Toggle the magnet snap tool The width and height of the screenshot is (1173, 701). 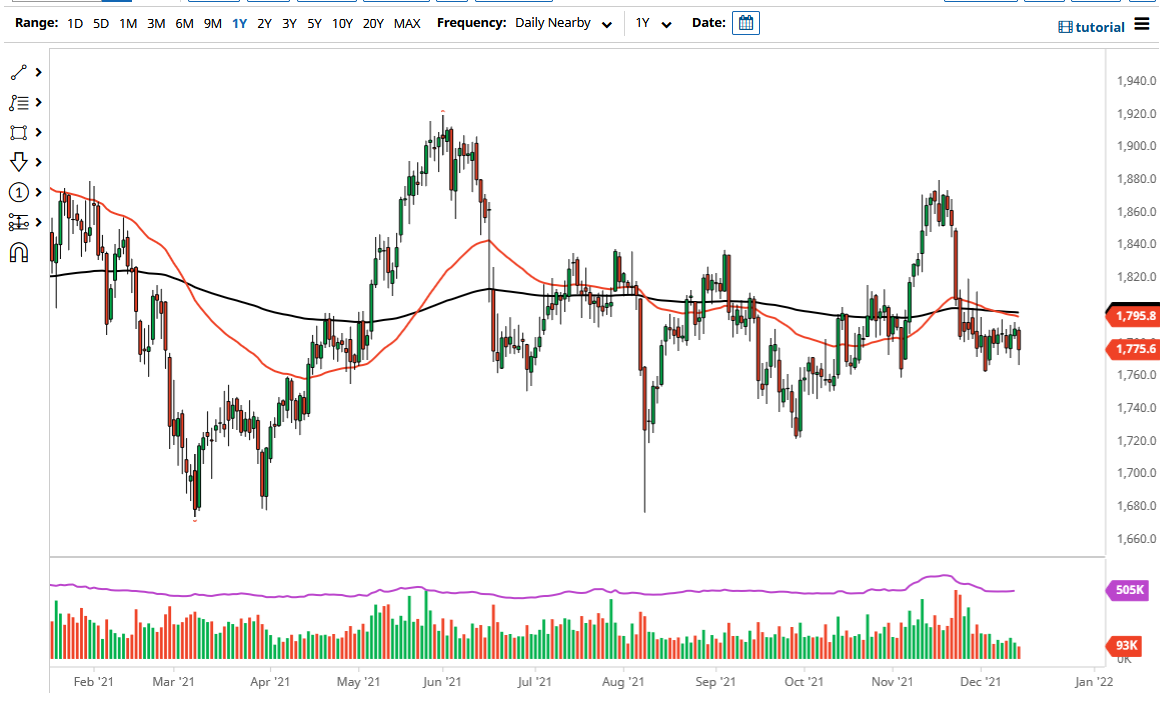[x=19, y=253]
